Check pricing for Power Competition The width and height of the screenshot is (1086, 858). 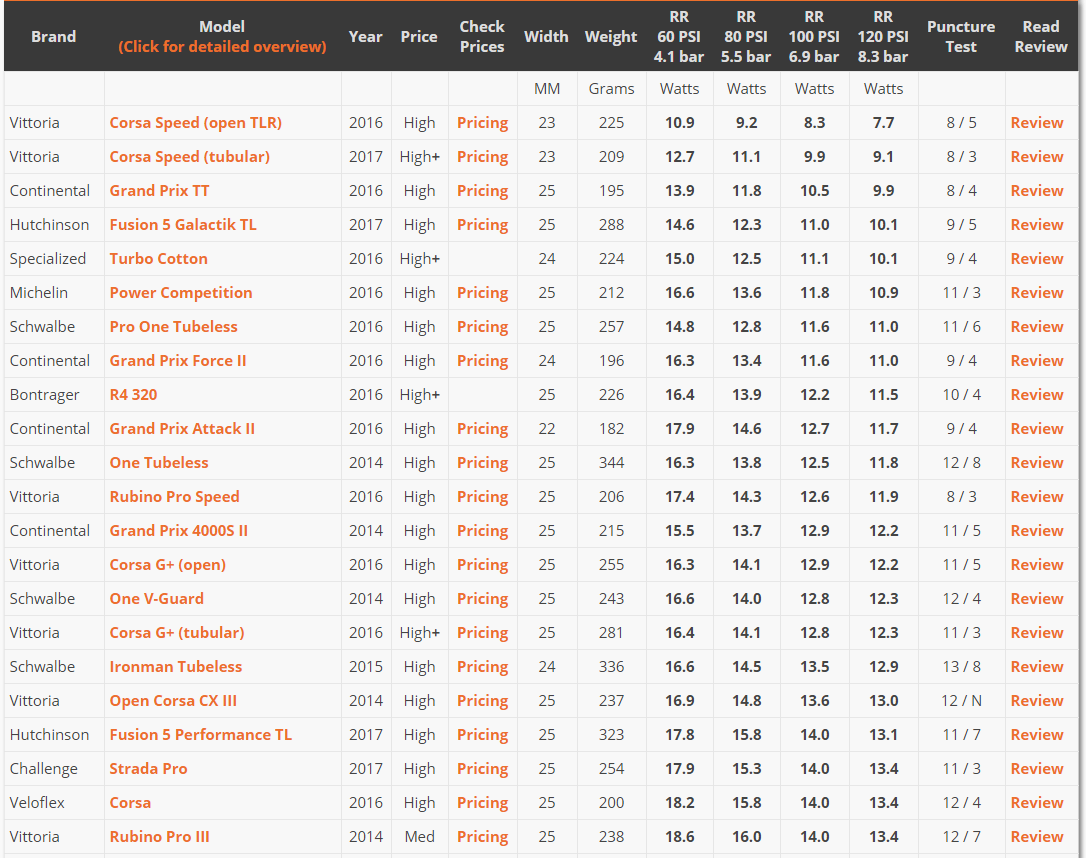pos(483,293)
